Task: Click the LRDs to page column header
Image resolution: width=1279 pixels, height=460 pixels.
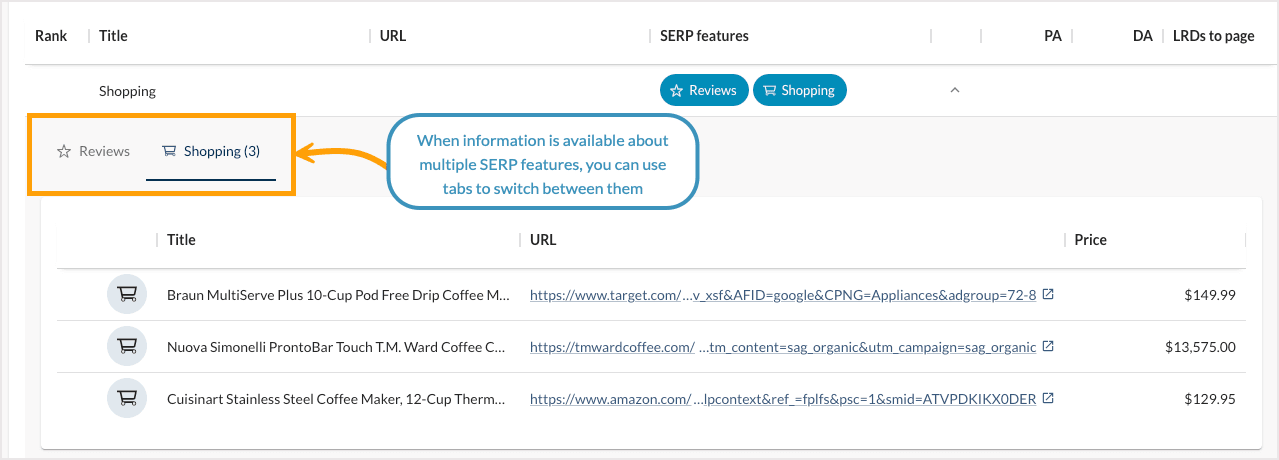Action: [x=1213, y=36]
